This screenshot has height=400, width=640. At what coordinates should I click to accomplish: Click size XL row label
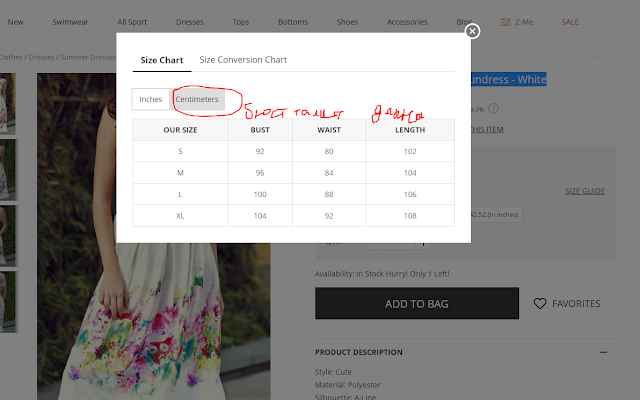tap(180, 216)
